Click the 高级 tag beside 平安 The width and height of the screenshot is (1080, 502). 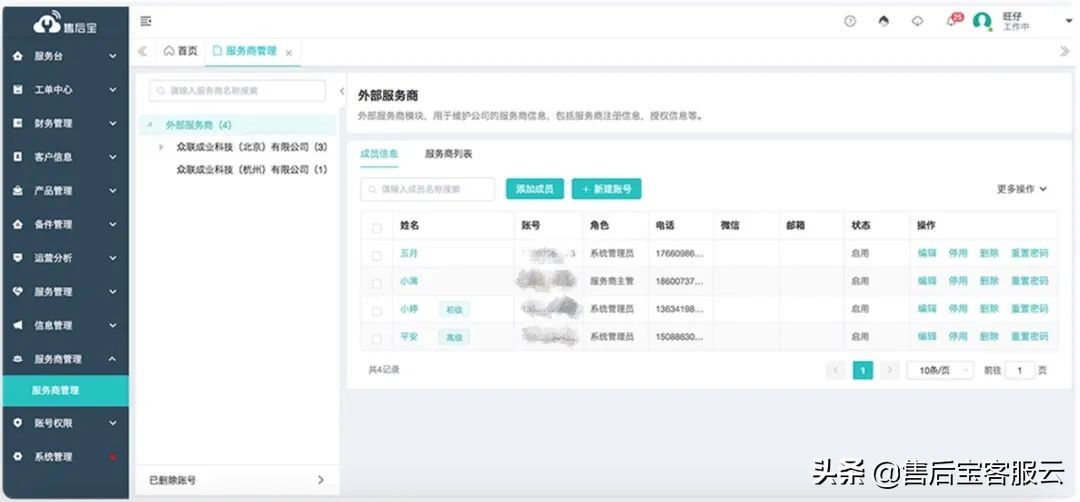[x=454, y=337]
